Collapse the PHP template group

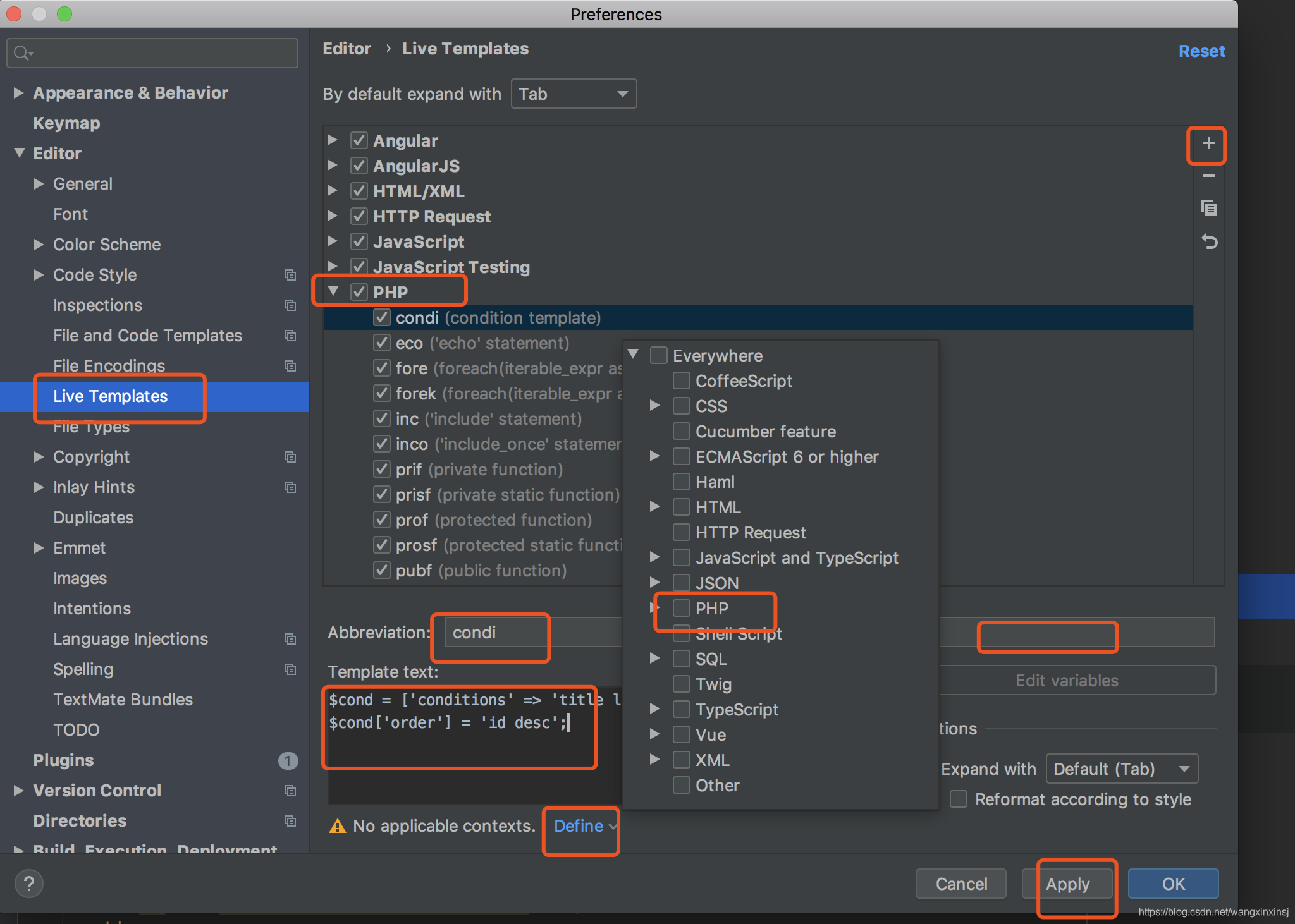click(333, 291)
